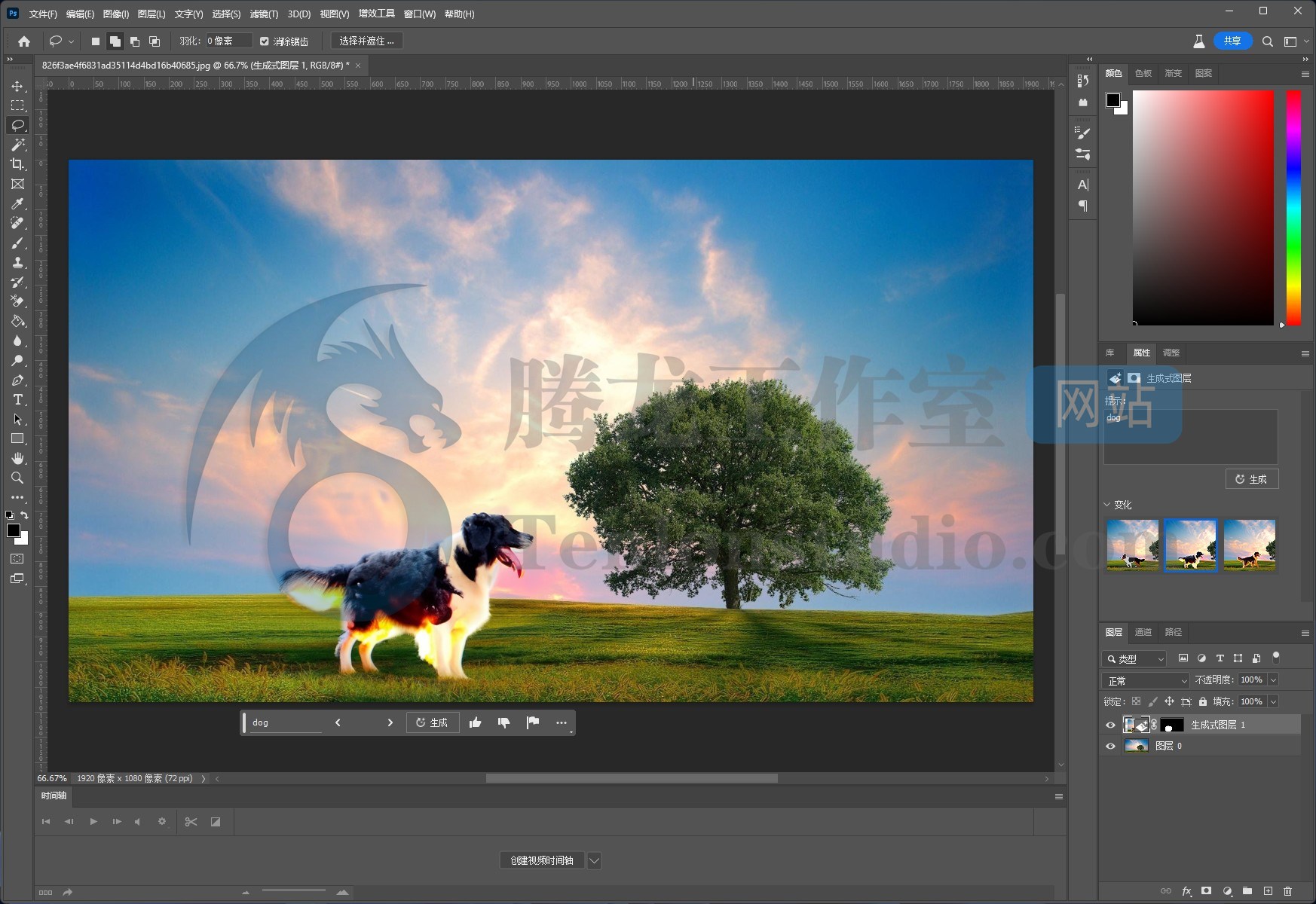
Task: Switch to the 调整 tab
Action: (x=1171, y=353)
